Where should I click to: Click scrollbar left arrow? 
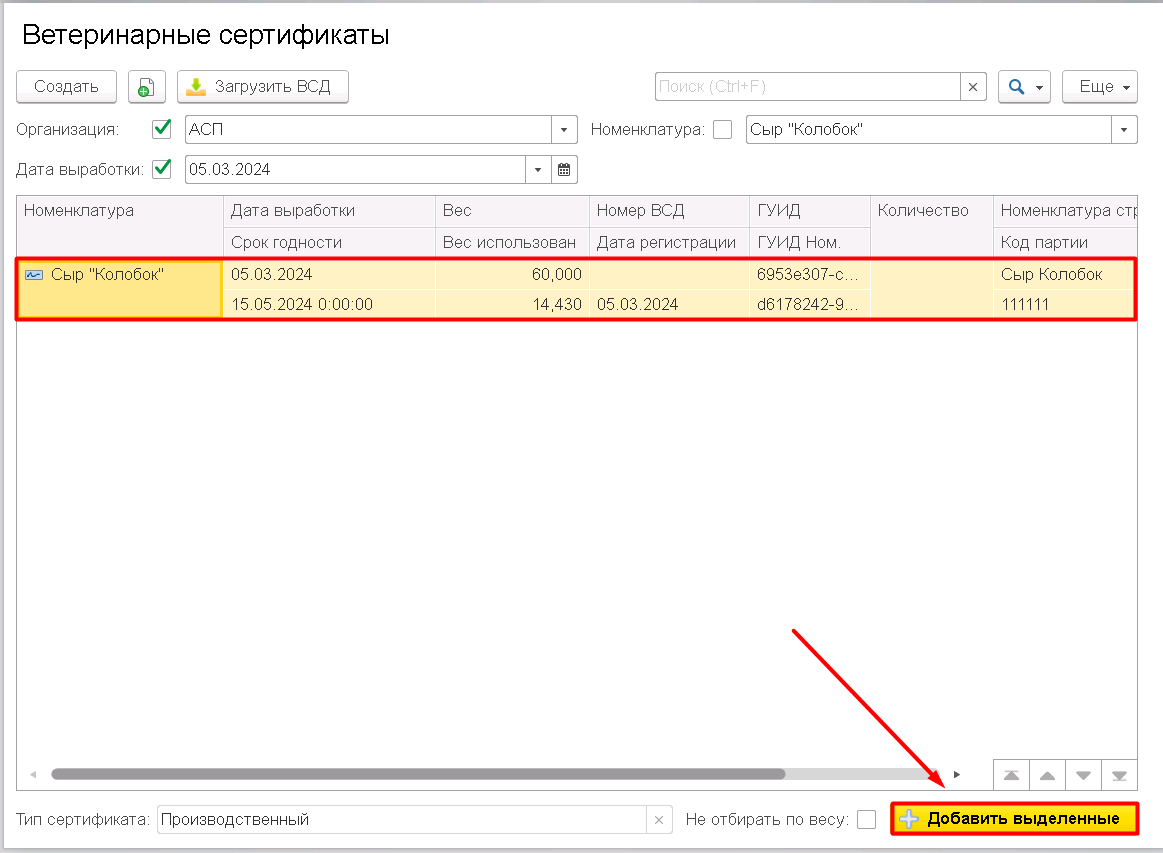click(x=33, y=774)
